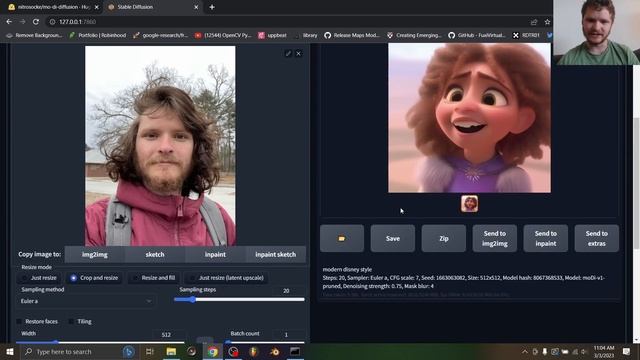Switch to the Stable Diffusion browser tab

pos(153,7)
